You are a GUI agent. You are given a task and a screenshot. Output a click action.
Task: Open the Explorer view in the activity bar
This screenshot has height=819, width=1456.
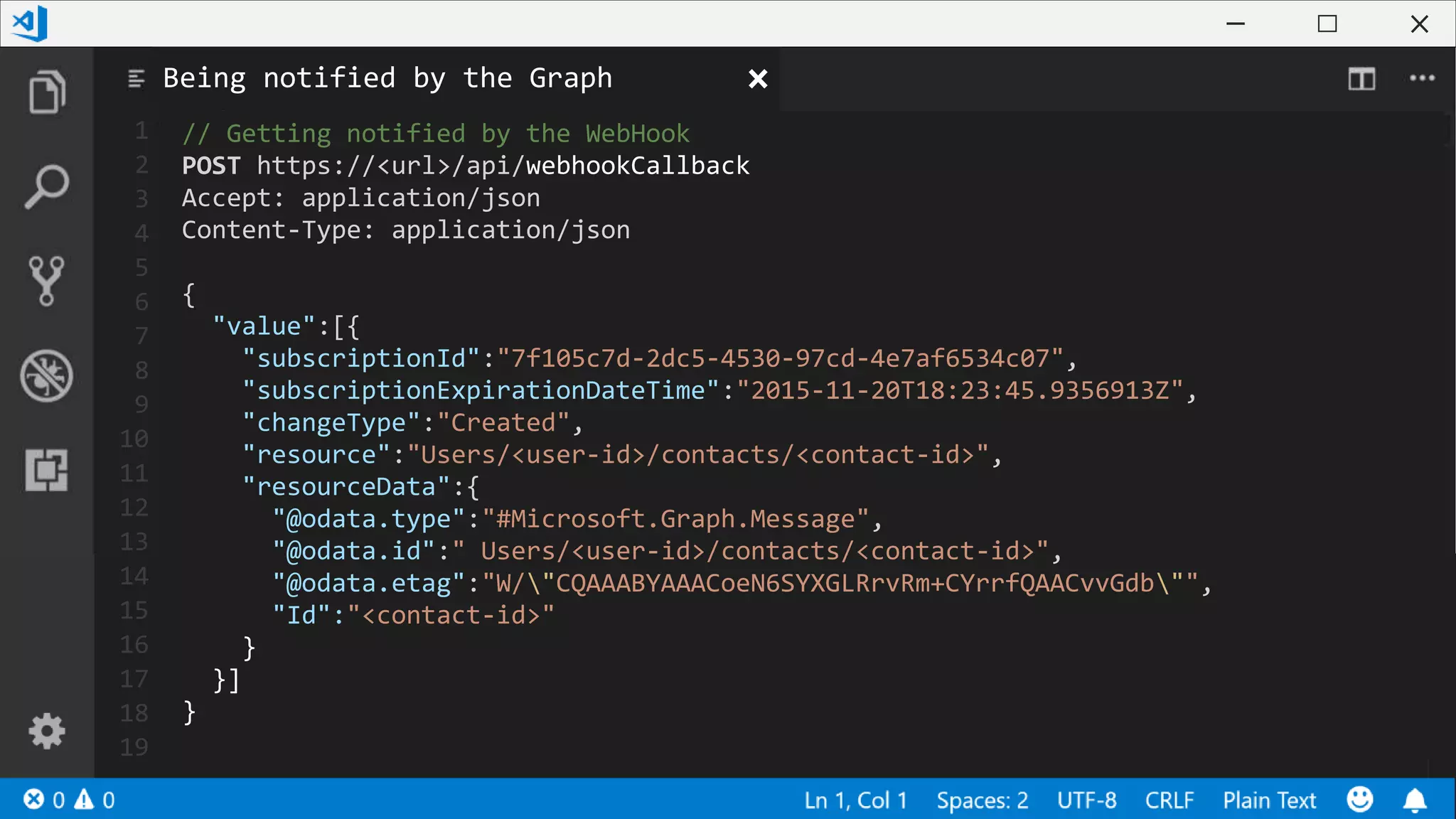(47, 92)
